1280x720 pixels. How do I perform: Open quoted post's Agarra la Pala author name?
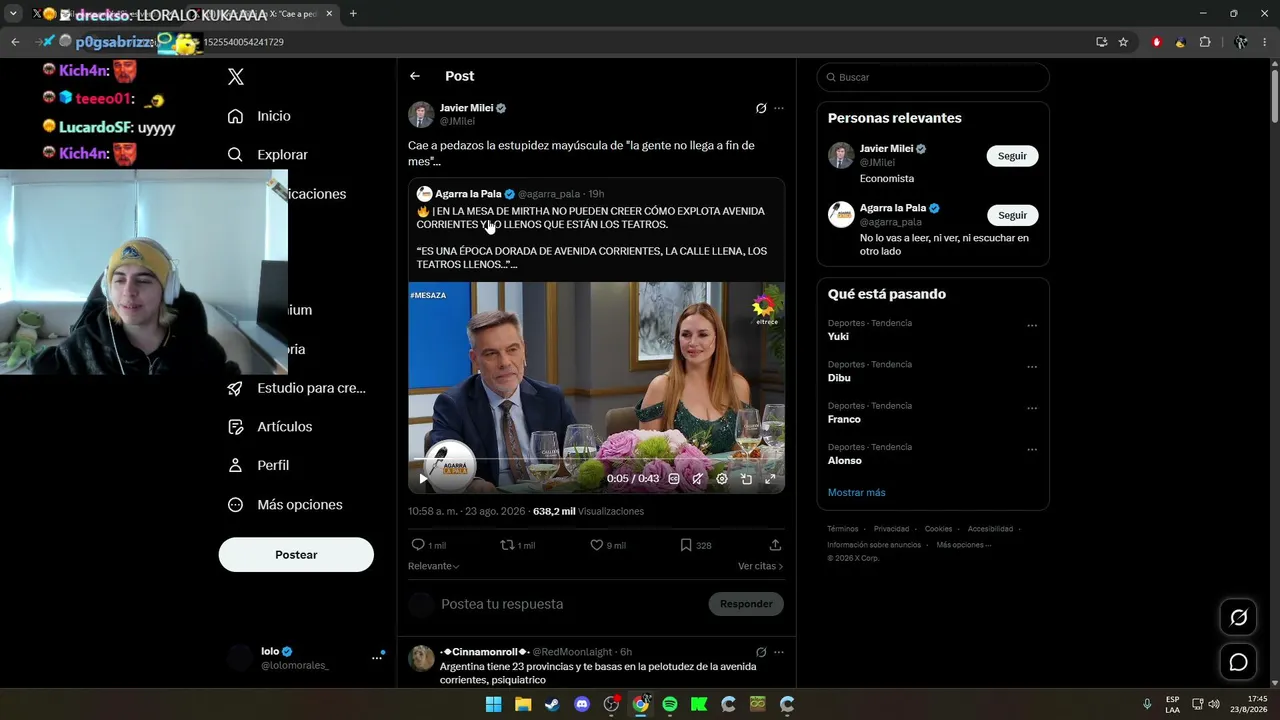coord(469,194)
